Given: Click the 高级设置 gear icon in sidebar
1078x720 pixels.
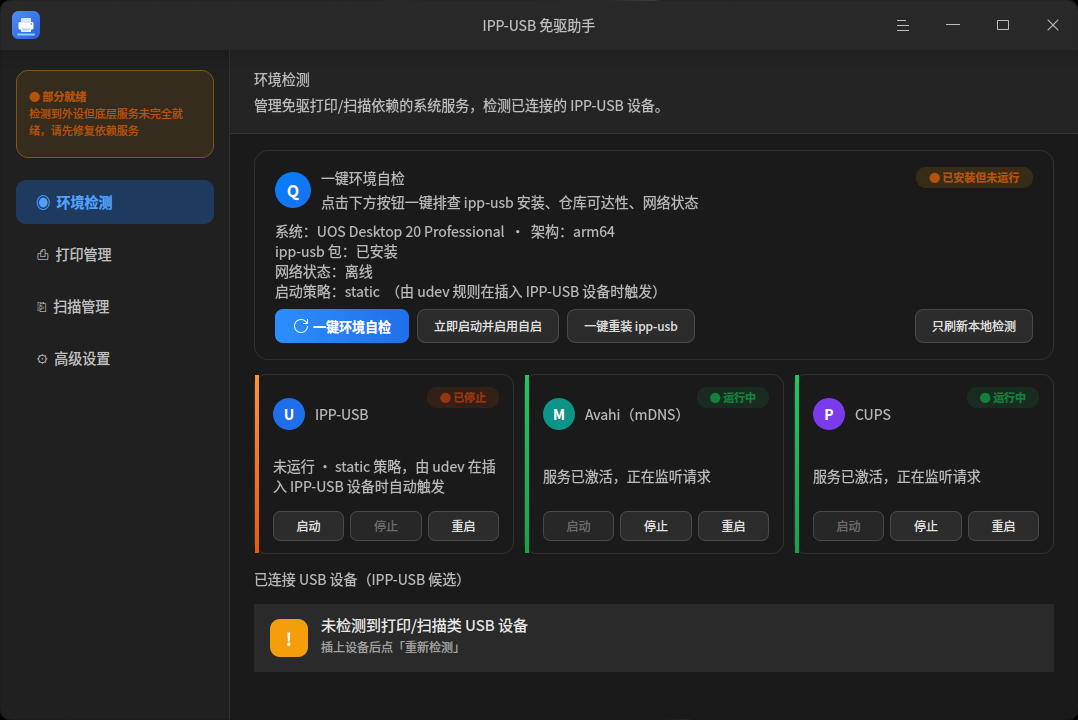Looking at the screenshot, I should tap(42, 359).
